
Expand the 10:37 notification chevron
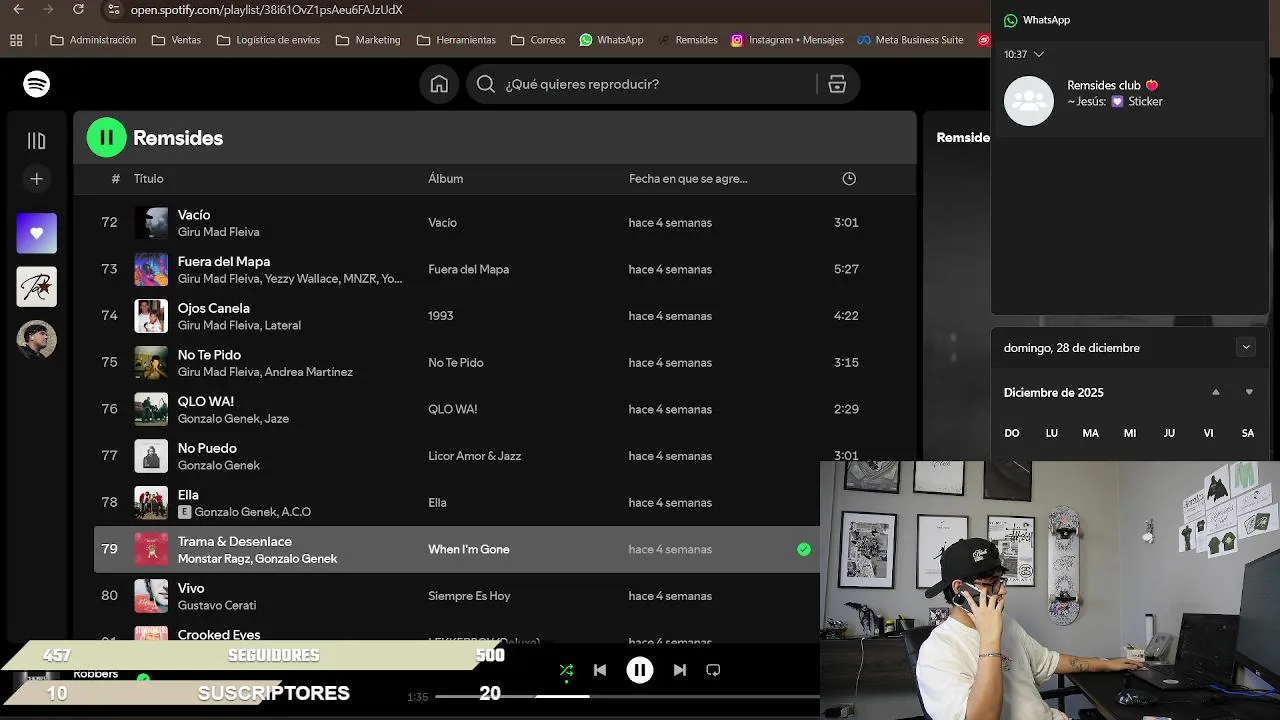click(x=1039, y=54)
